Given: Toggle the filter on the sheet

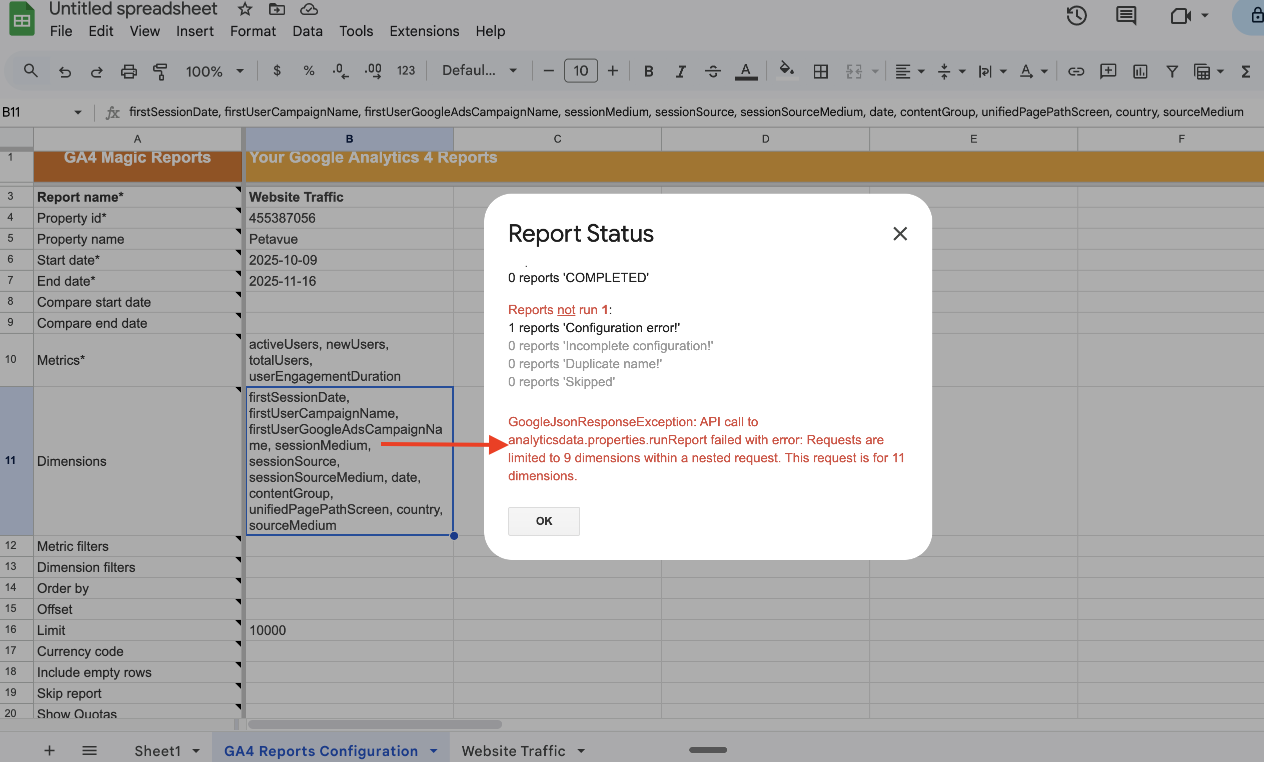Looking at the screenshot, I should [1172, 71].
